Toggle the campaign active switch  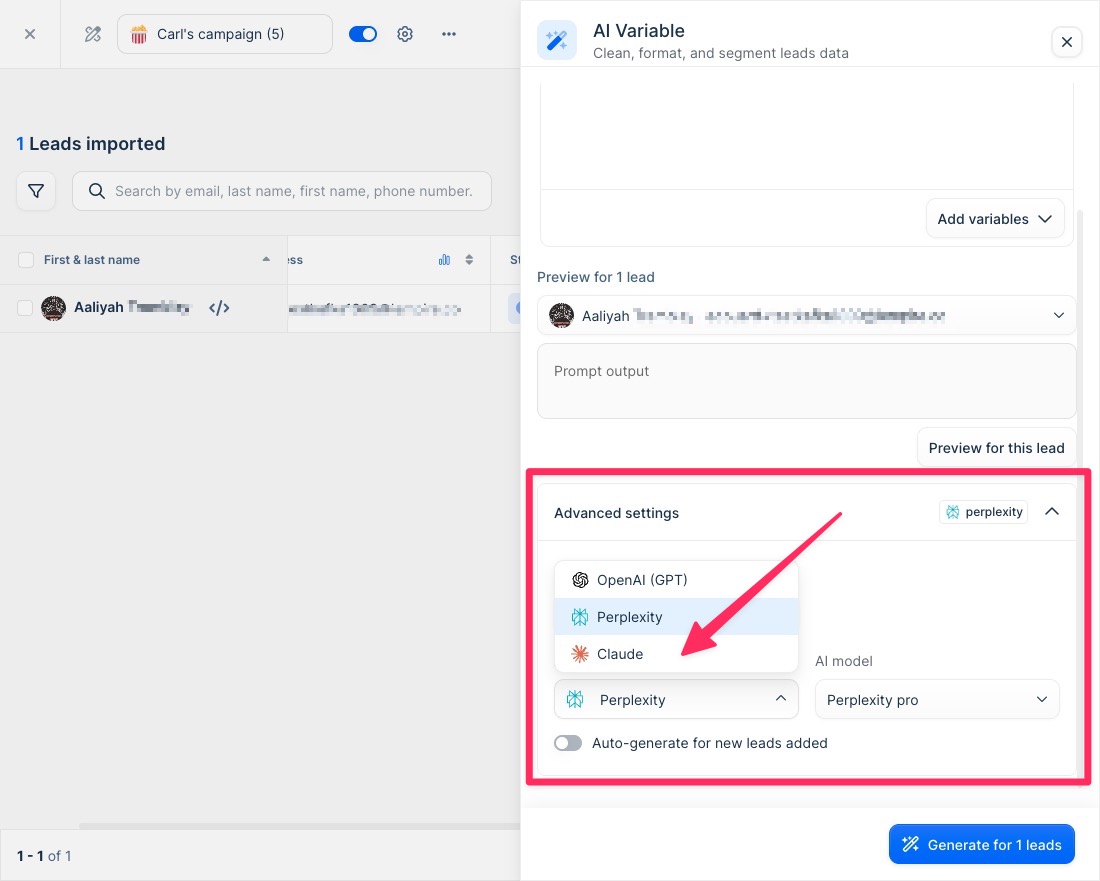363,34
